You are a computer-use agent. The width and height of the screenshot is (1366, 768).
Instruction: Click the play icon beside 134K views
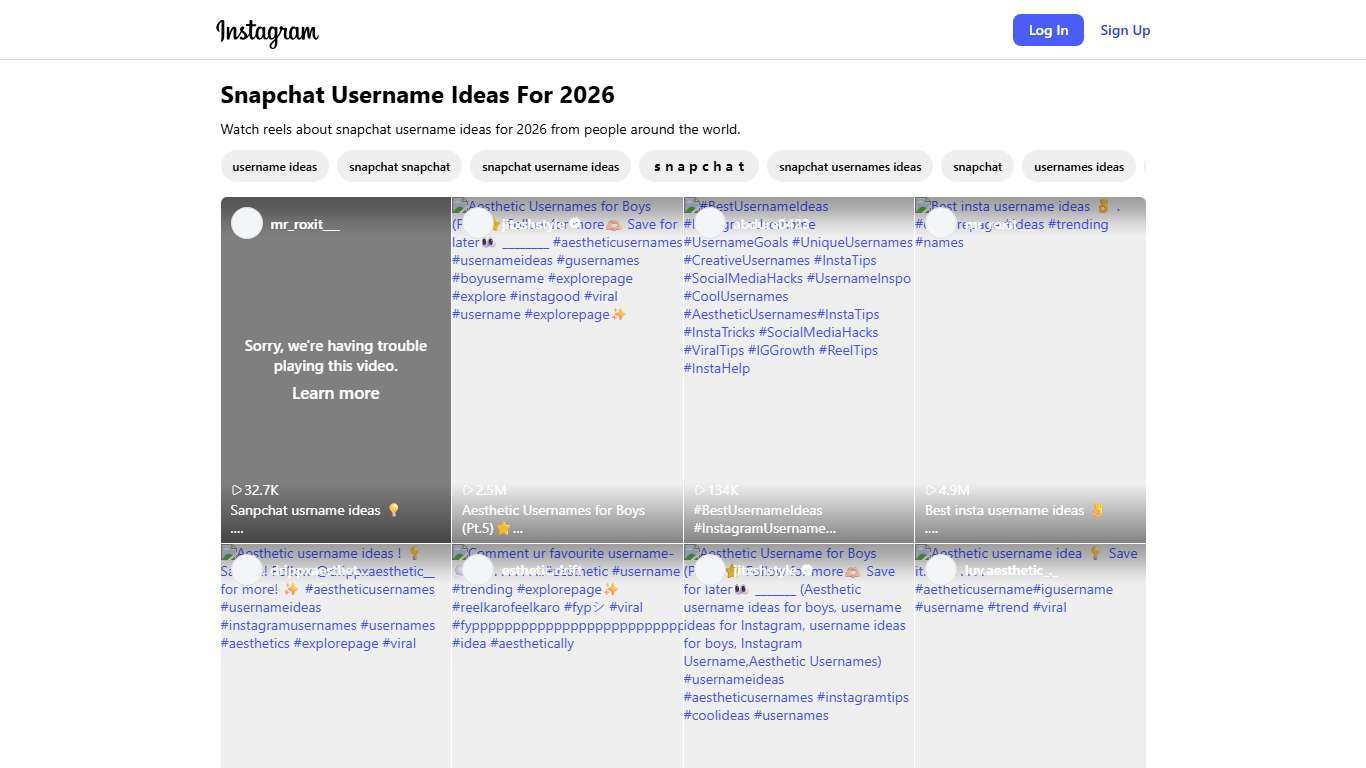pos(700,490)
